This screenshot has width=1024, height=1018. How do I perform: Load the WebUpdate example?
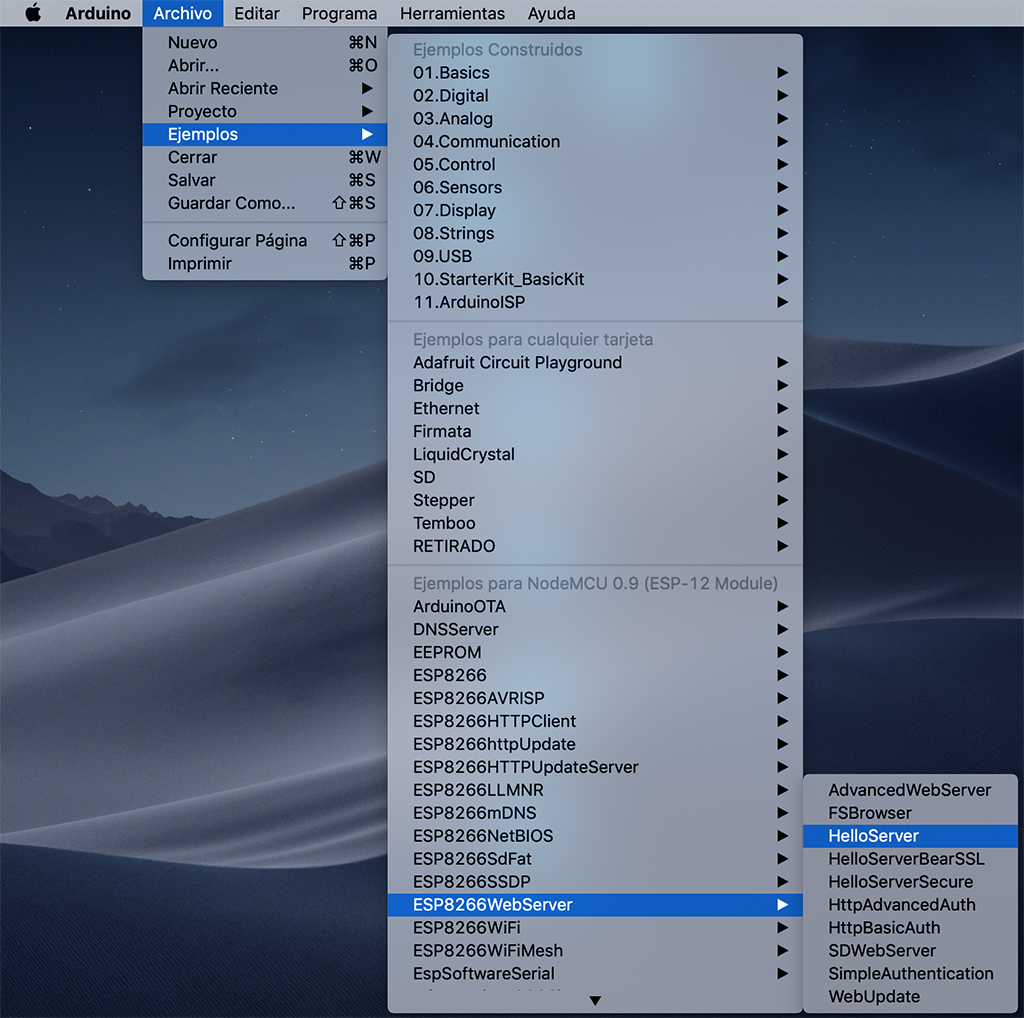pos(910,996)
